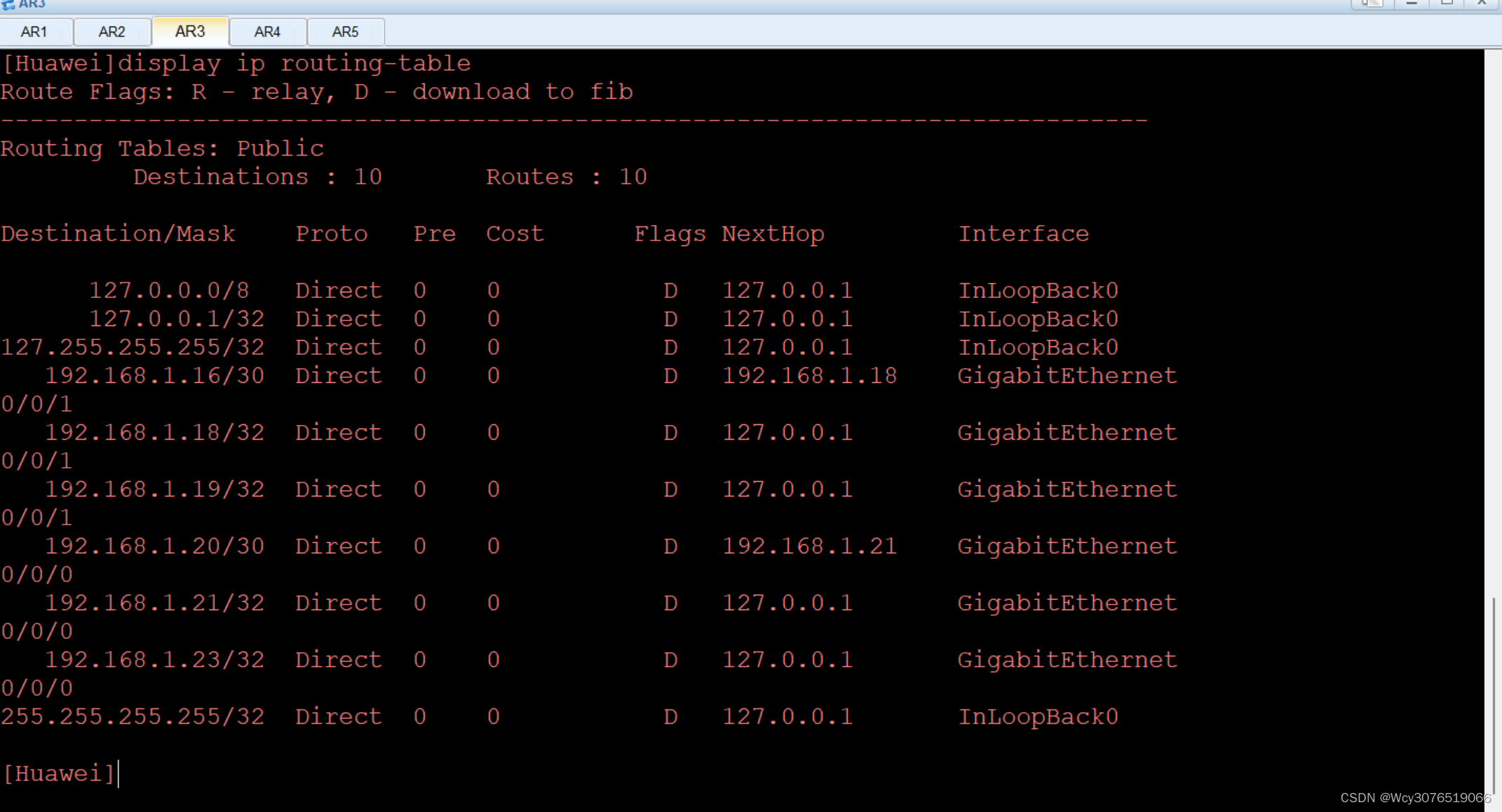The image size is (1502, 812).
Task: Click 'Routing Tables: Public' text
Action: click(x=162, y=149)
